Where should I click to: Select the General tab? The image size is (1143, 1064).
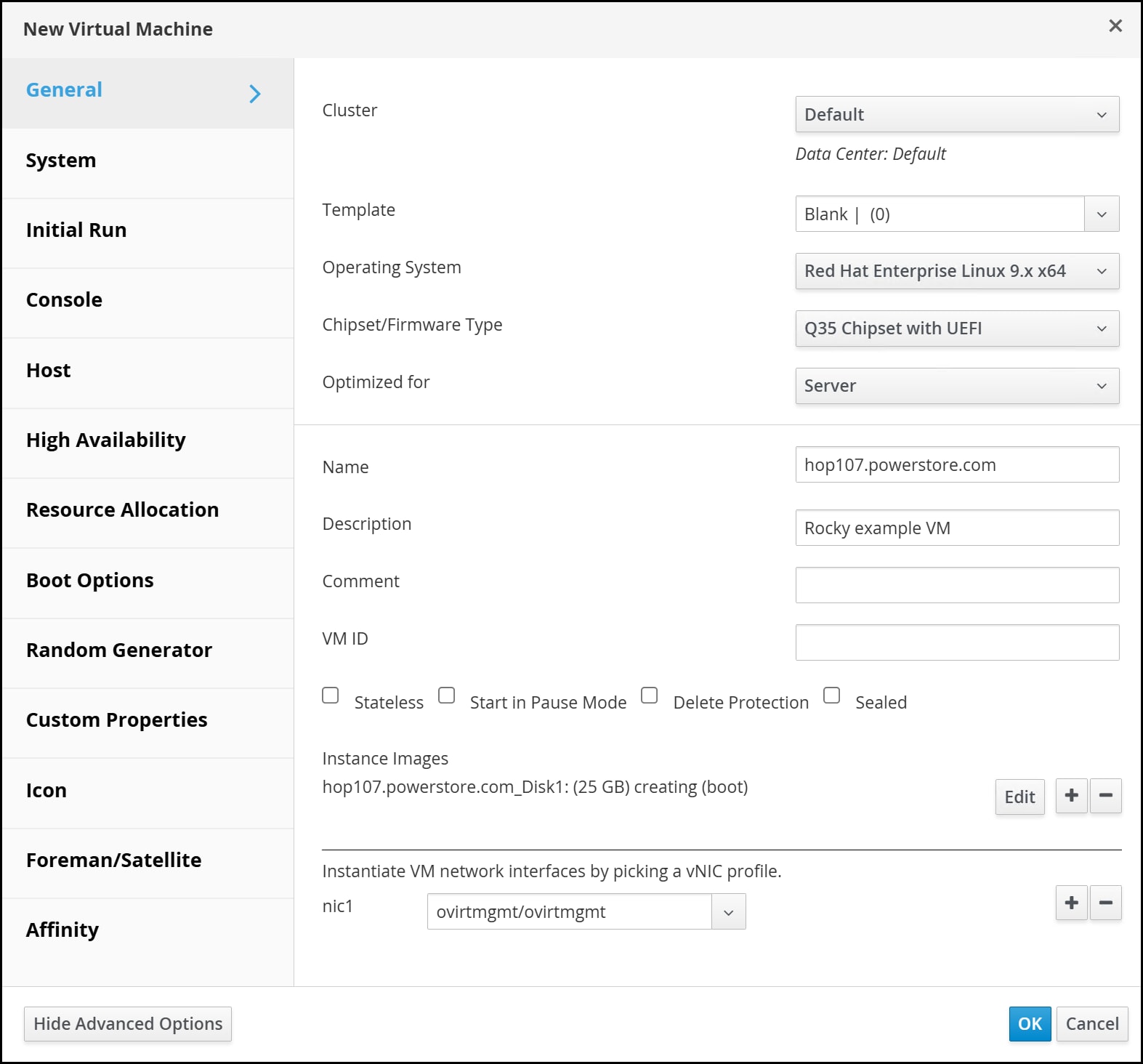148,93
